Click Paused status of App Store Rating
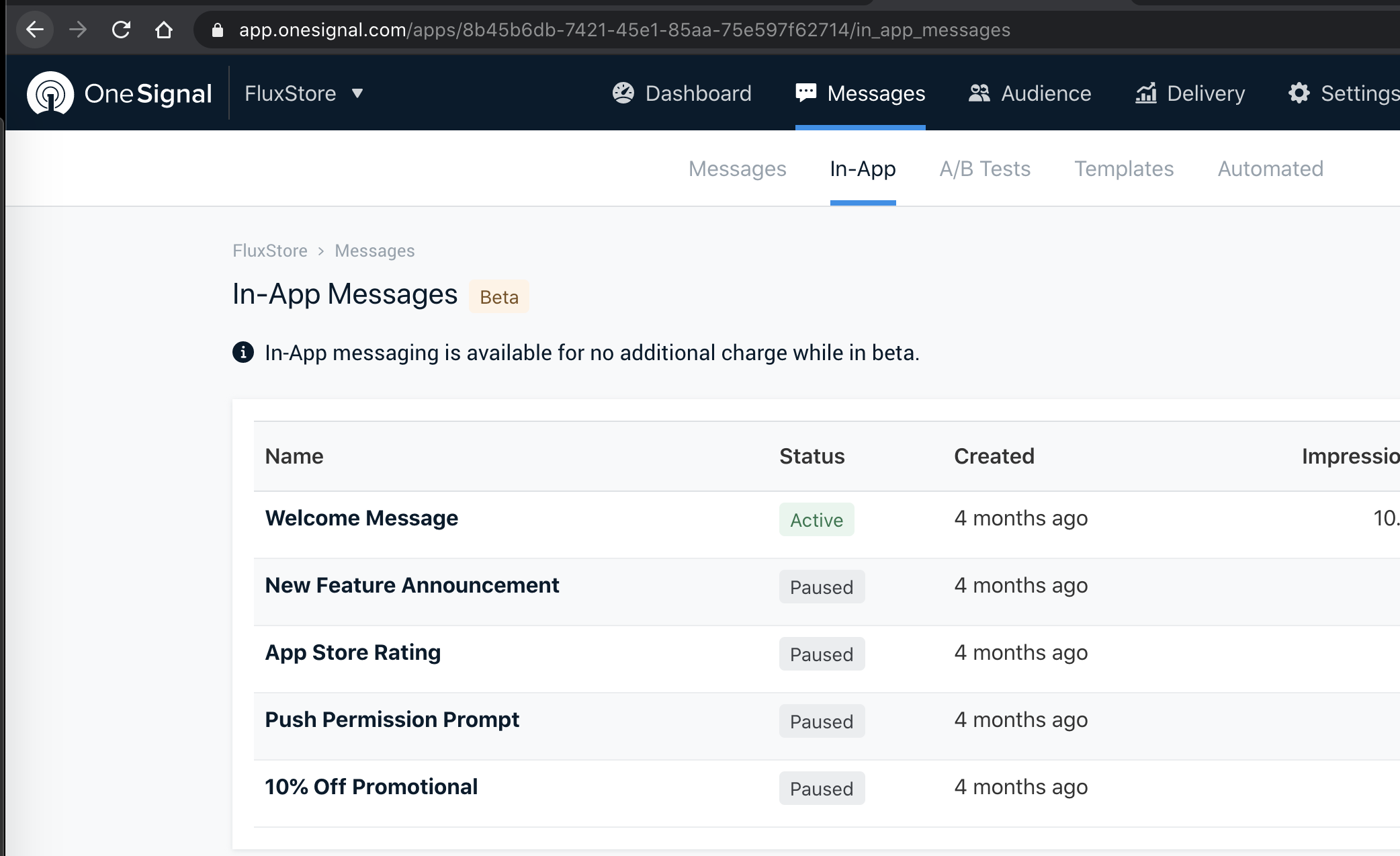This screenshot has width=1400, height=856. [x=822, y=654]
